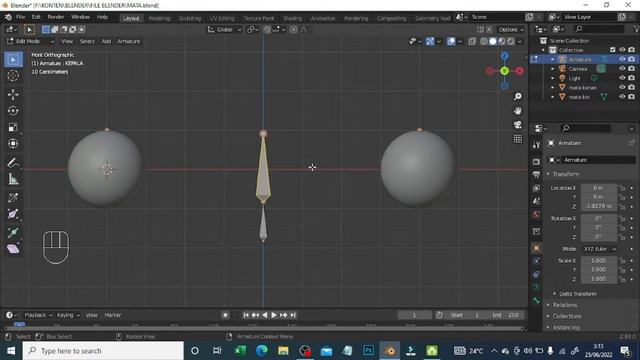This screenshot has width=640, height=360.
Task: Open Blender from the Windows taskbar
Action: [390, 351]
